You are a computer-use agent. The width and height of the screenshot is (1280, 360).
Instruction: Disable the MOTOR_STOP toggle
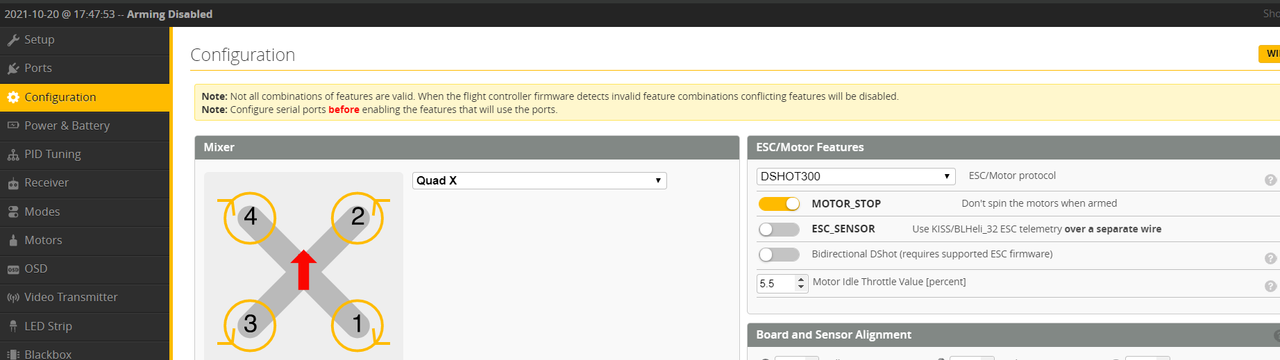click(779, 203)
